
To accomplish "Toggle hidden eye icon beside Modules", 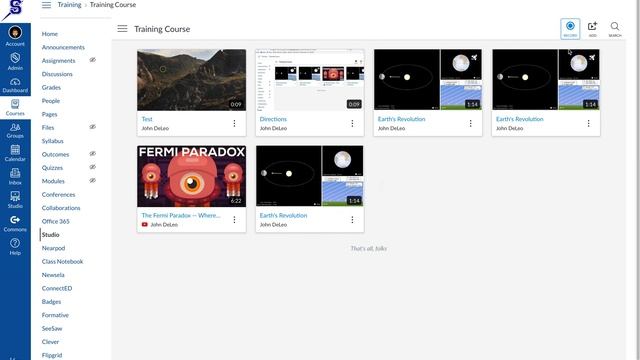I will tap(93, 180).
